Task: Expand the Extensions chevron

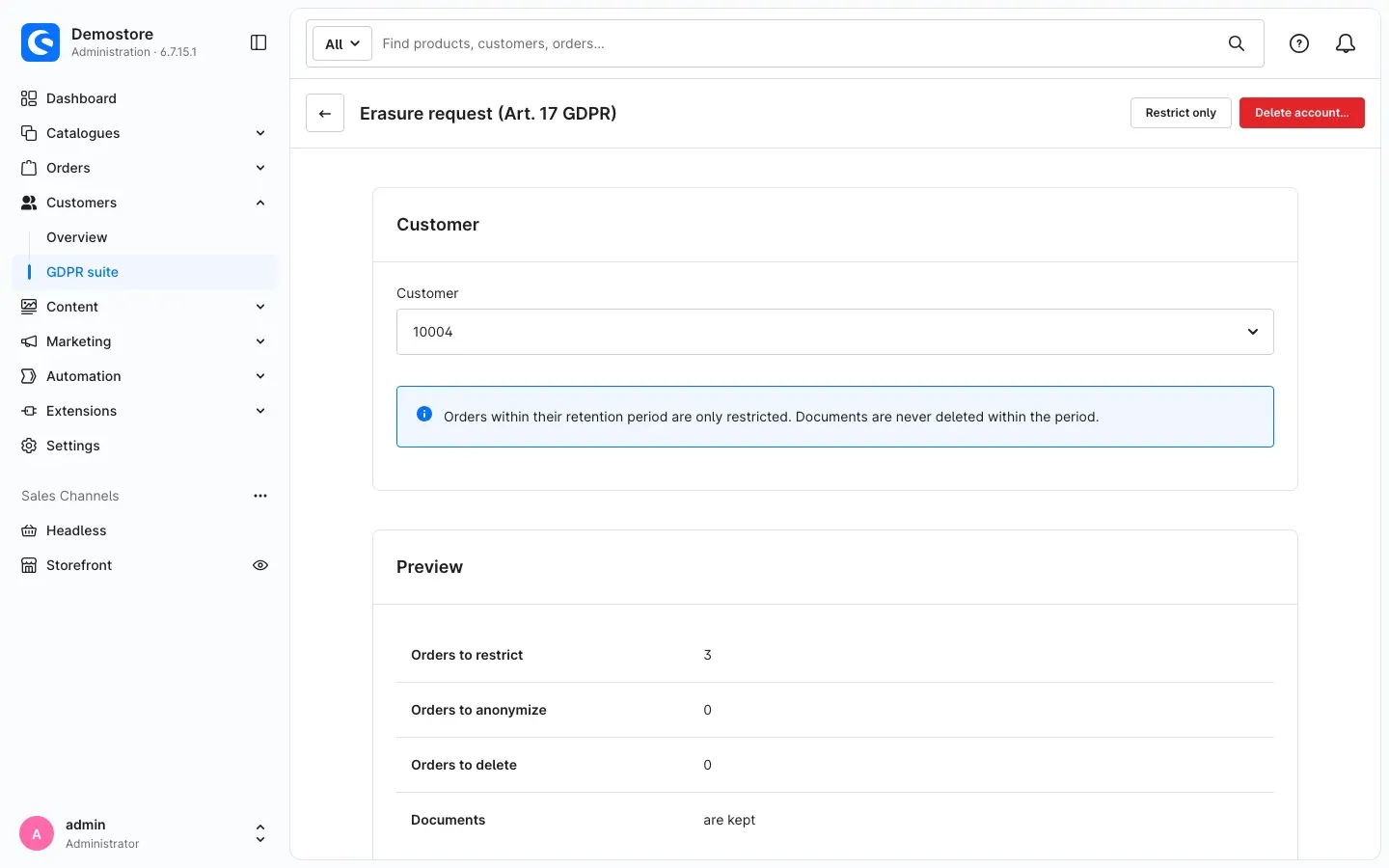Action: pos(260,411)
